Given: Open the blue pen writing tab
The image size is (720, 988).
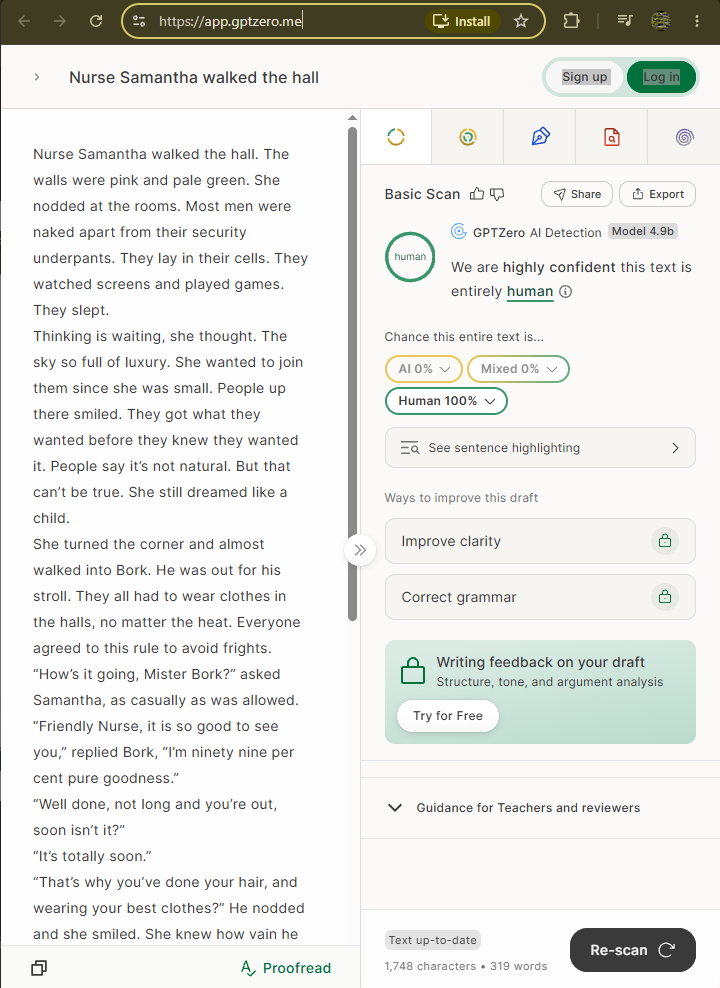Looking at the screenshot, I should click(x=540, y=137).
